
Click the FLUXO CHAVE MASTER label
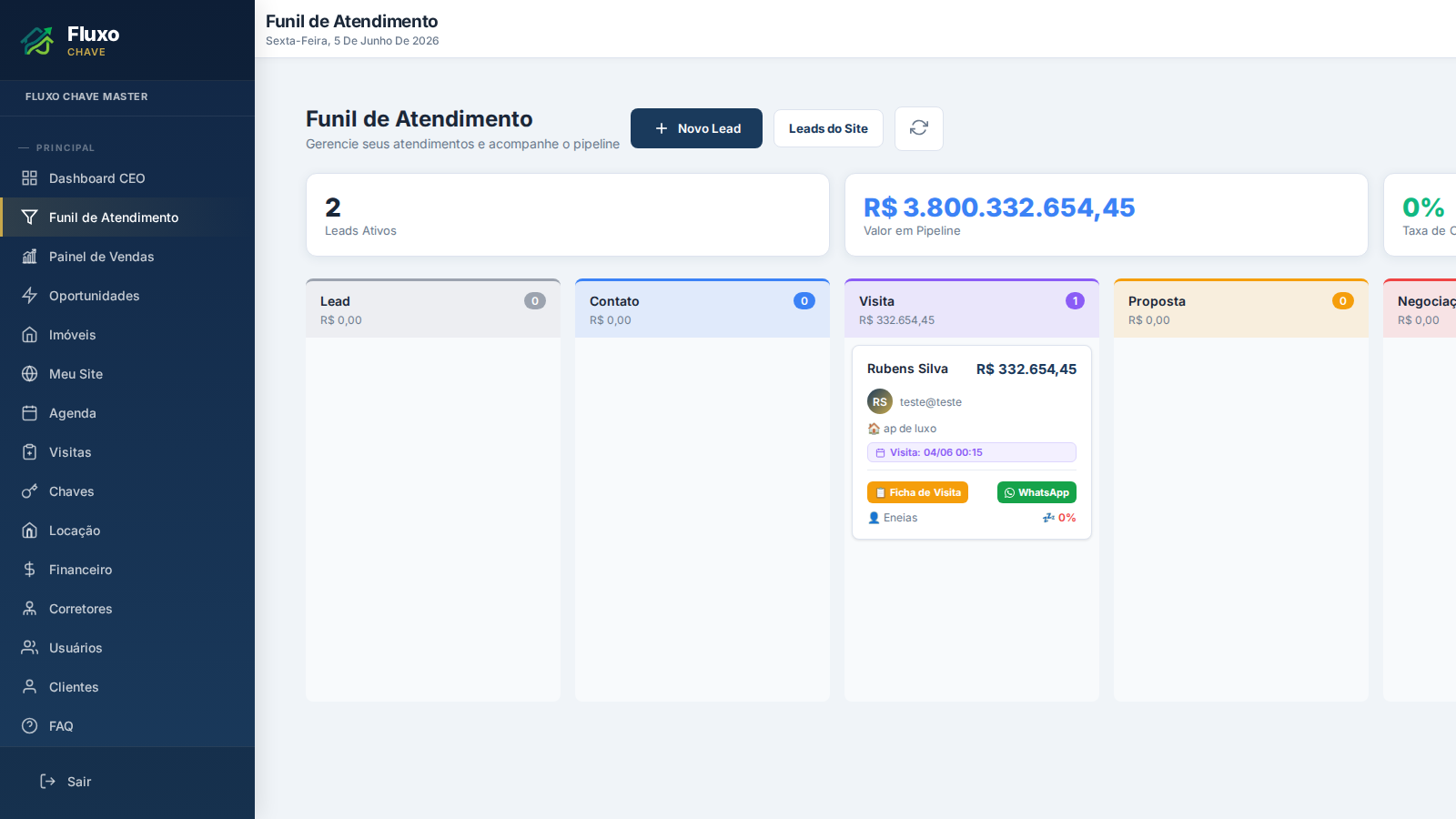coord(86,96)
